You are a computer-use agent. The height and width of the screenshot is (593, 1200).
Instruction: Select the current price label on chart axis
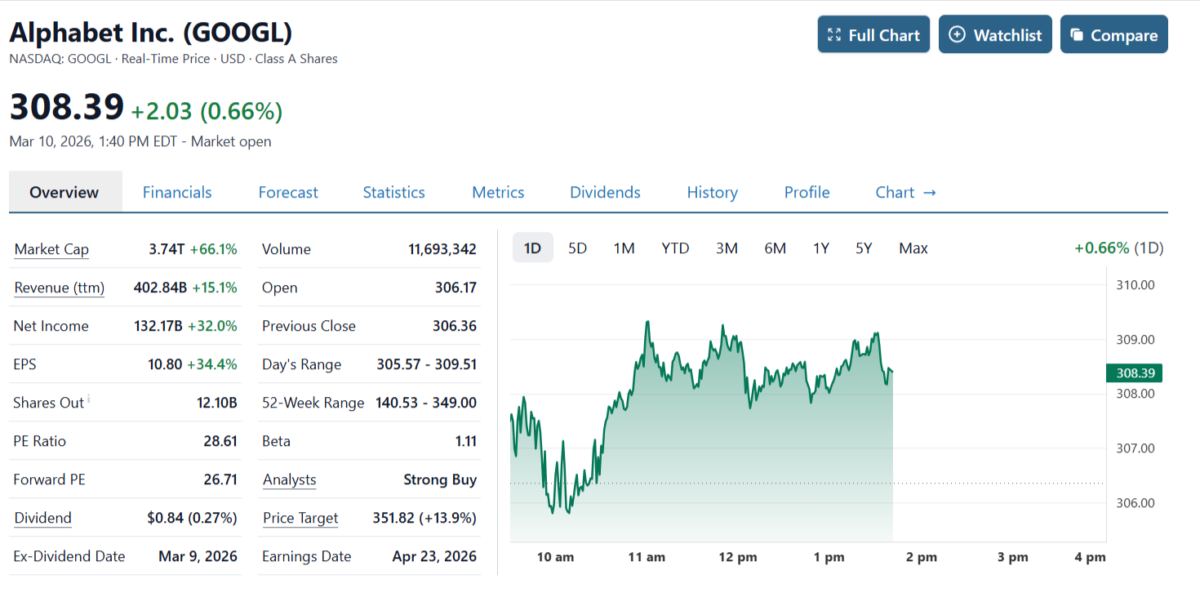pos(1135,372)
